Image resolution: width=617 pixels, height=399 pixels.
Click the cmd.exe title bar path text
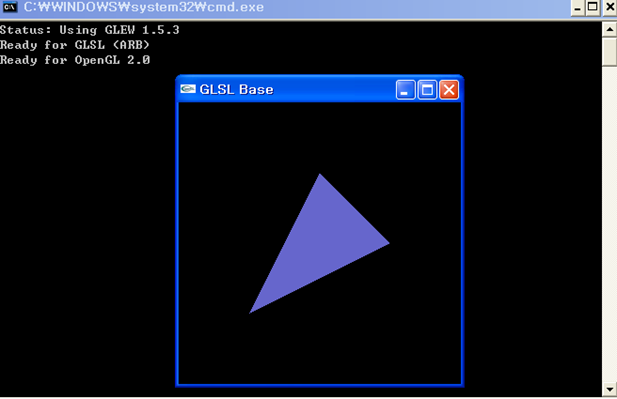[x=144, y=7]
